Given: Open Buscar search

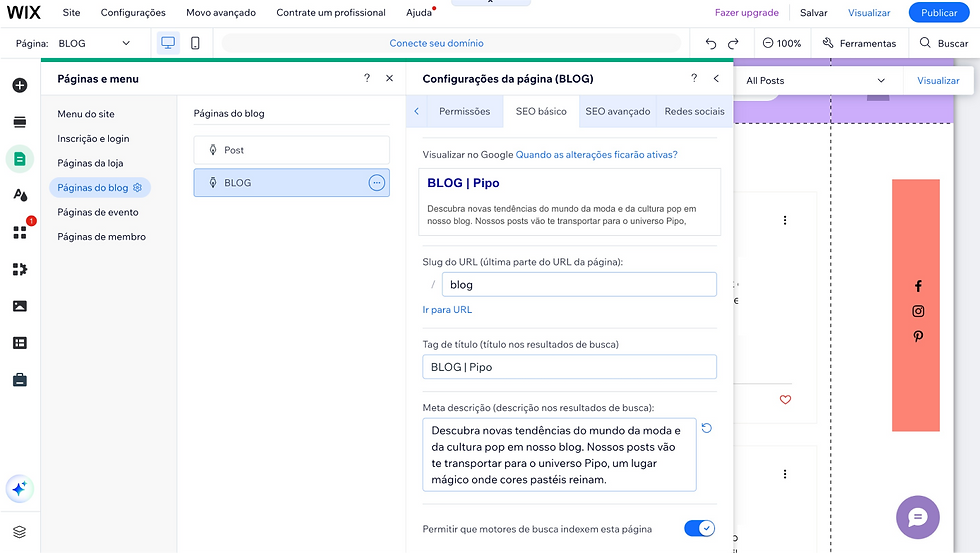Looking at the screenshot, I should (944, 43).
